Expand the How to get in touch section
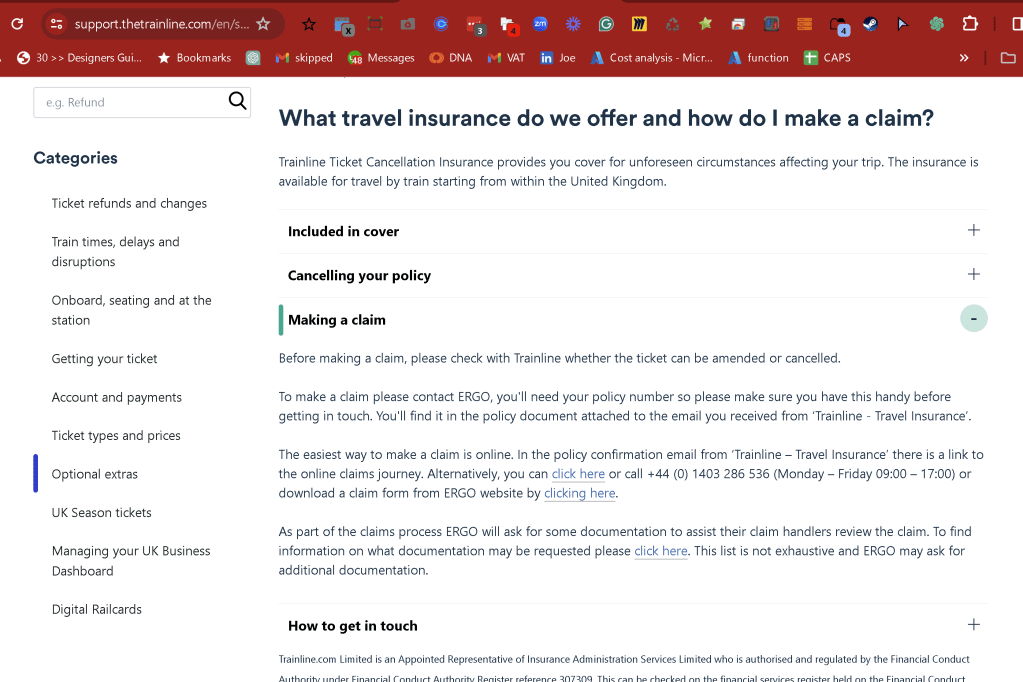The image size is (1023, 682). point(973,625)
